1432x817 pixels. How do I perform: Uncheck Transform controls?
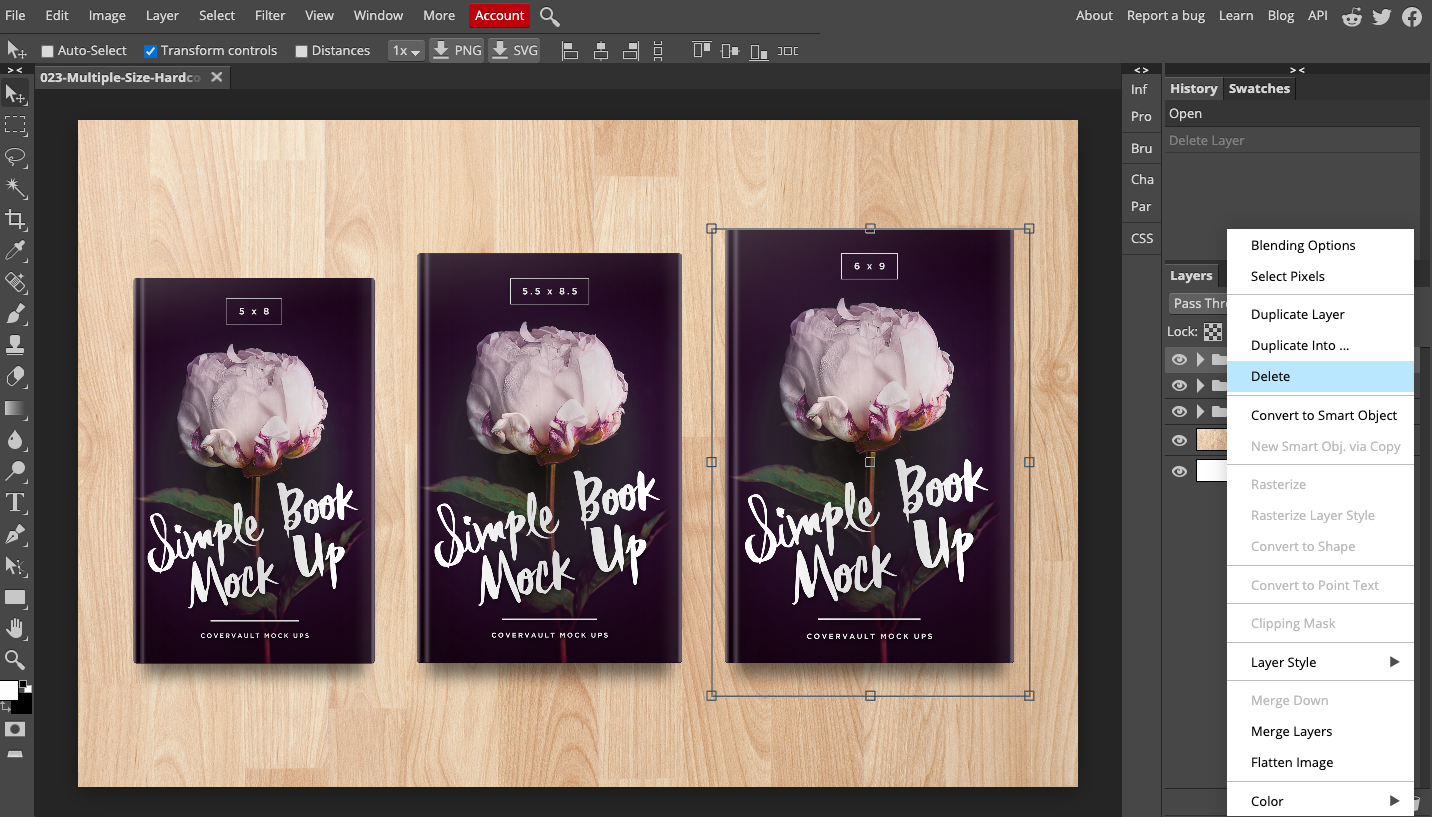click(x=150, y=51)
